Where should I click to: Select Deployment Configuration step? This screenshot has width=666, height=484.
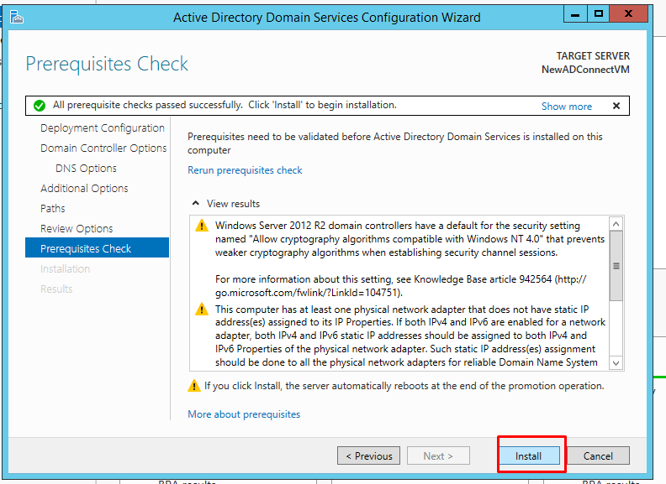102,128
